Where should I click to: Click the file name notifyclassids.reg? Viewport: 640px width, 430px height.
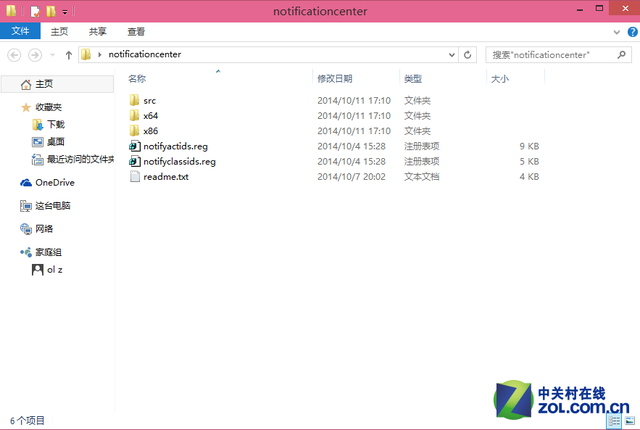pos(180,162)
